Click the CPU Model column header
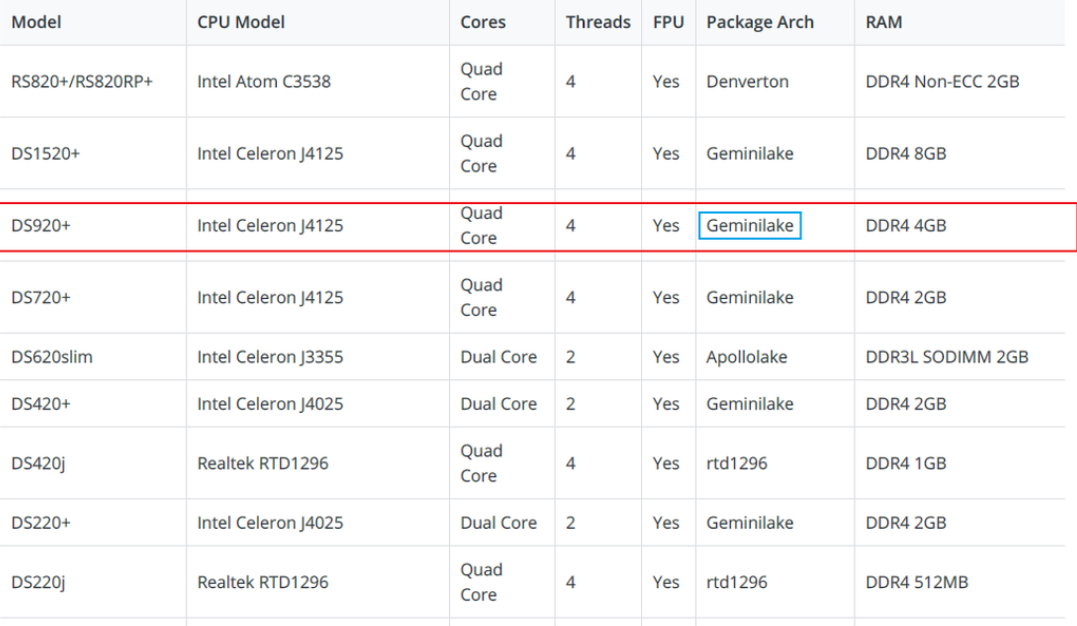Viewport: 1077px width, 626px height. pyautogui.click(x=241, y=22)
